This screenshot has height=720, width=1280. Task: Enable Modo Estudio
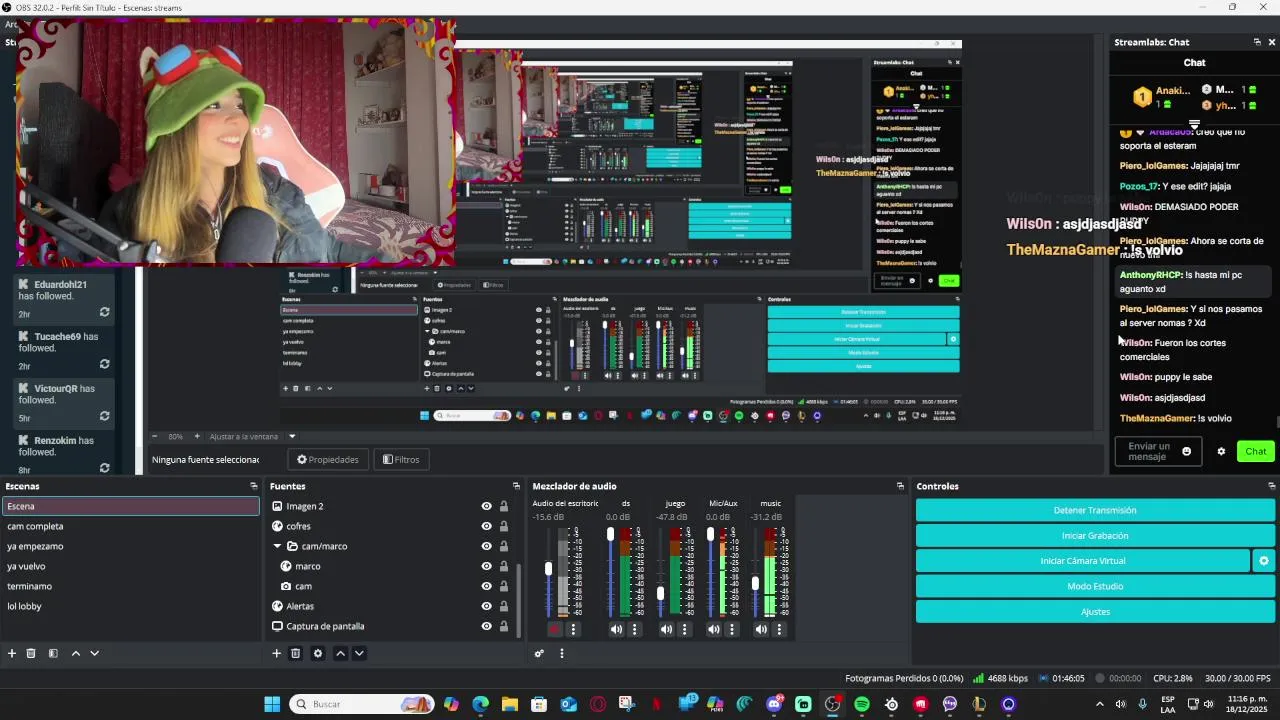tap(1095, 586)
